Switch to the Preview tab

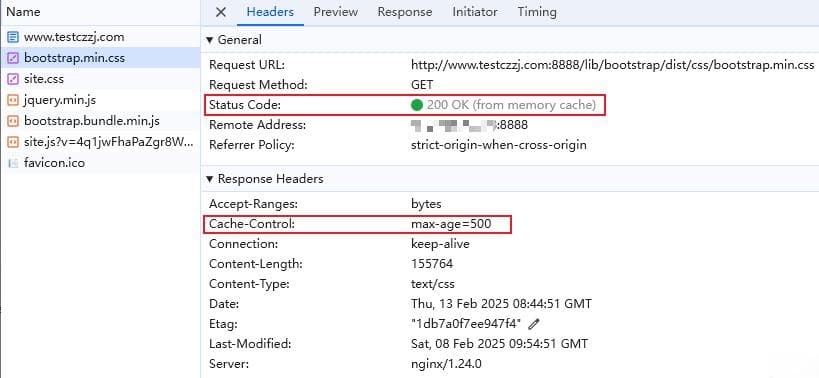[336, 12]
